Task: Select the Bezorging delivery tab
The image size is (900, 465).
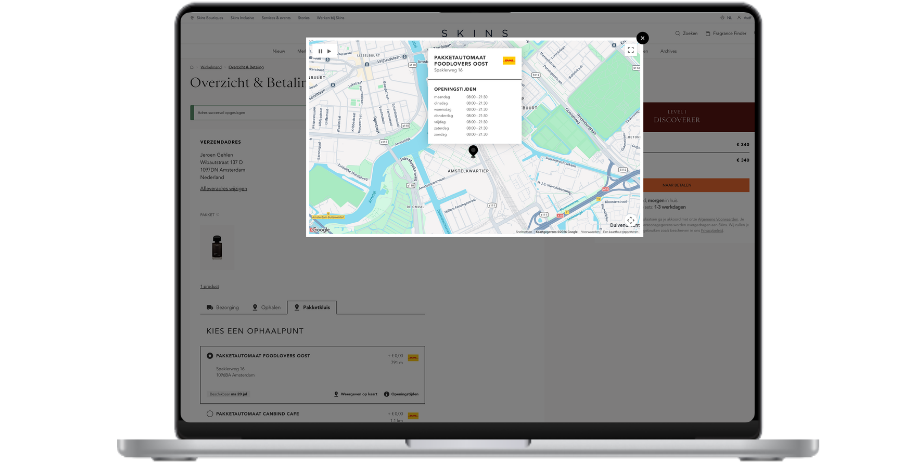Action: (x=223, y=308)
